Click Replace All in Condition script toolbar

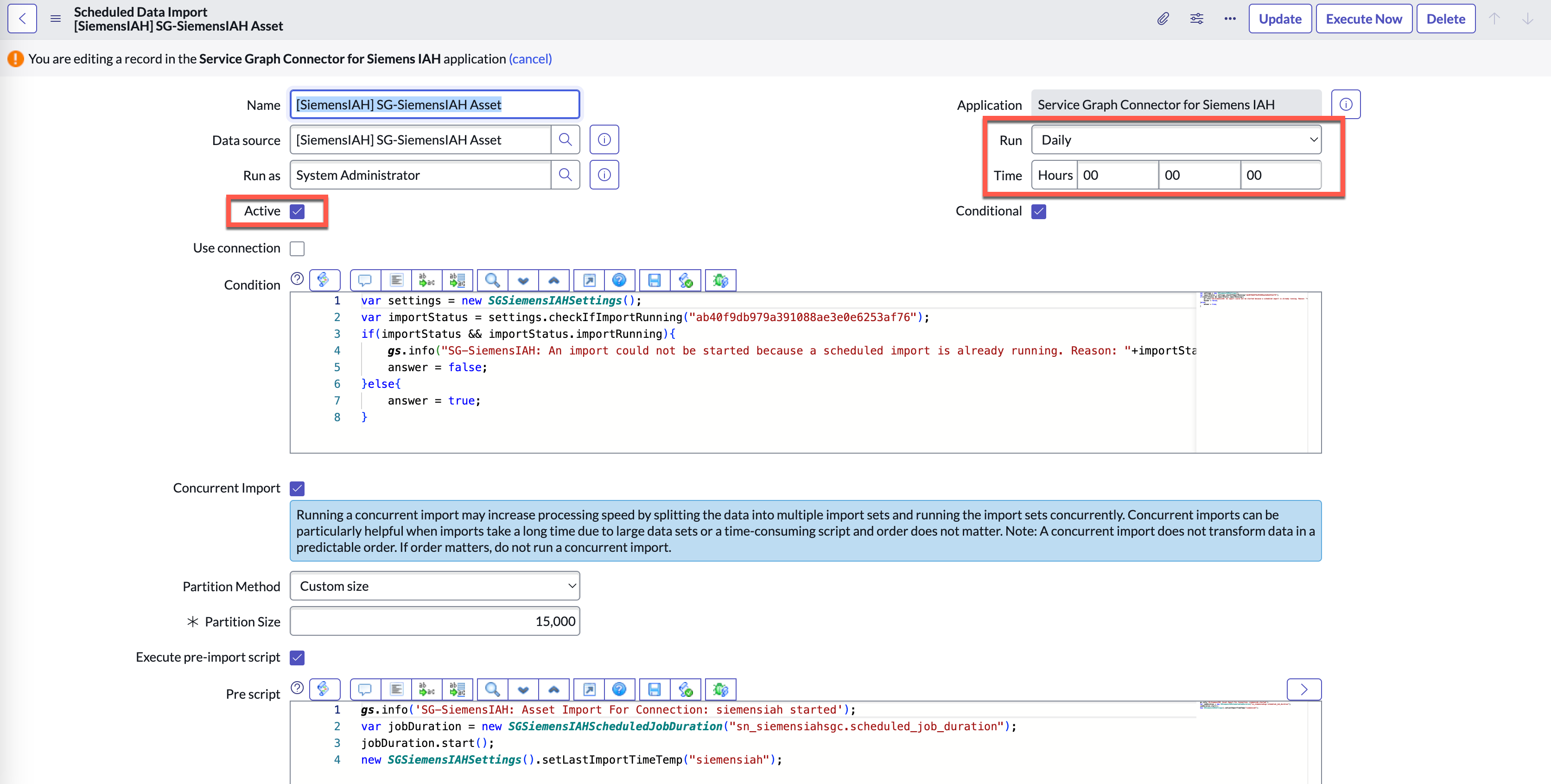(x=458, y=280)
